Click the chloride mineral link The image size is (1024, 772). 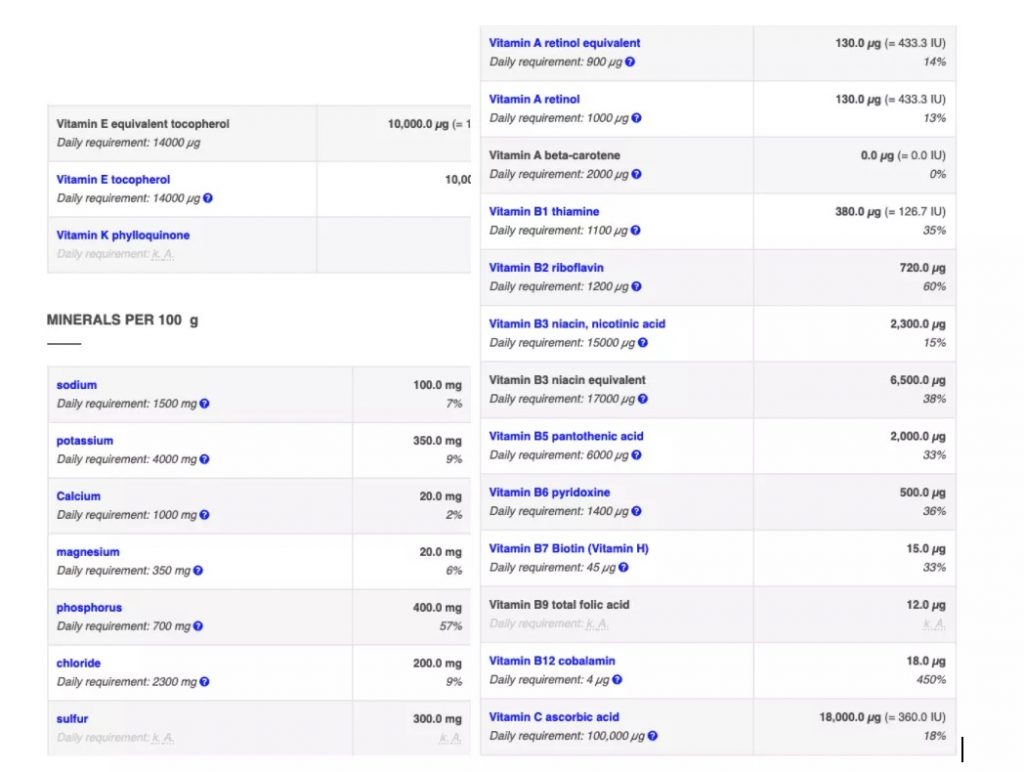pos(78,663)
